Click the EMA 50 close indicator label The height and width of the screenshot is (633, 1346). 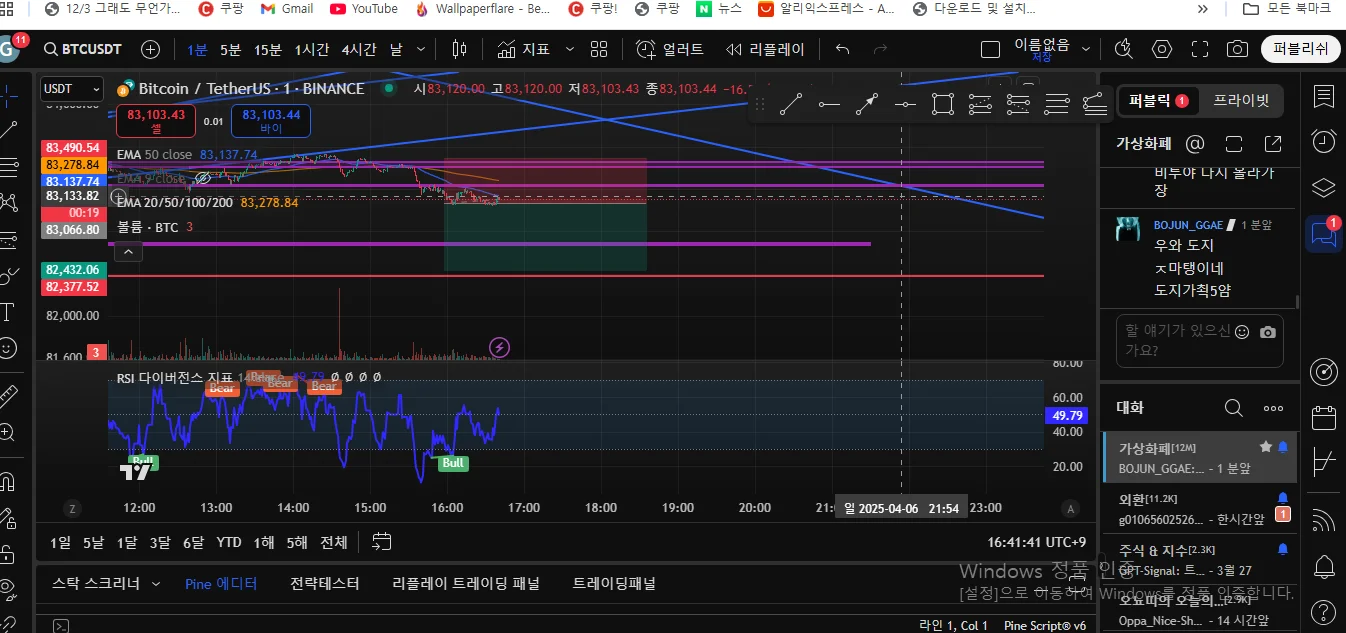click(154, 155)
